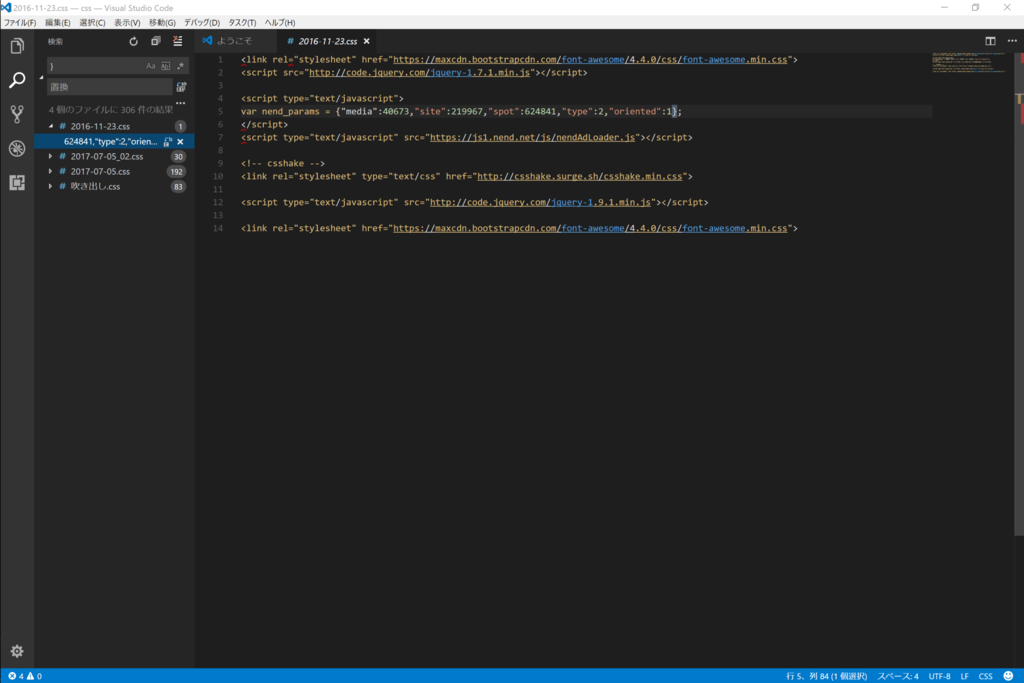Dismiss the selected 624841 search match
Screen dimensions: 1024x683
pyautogui.click(x=180, y=142)
